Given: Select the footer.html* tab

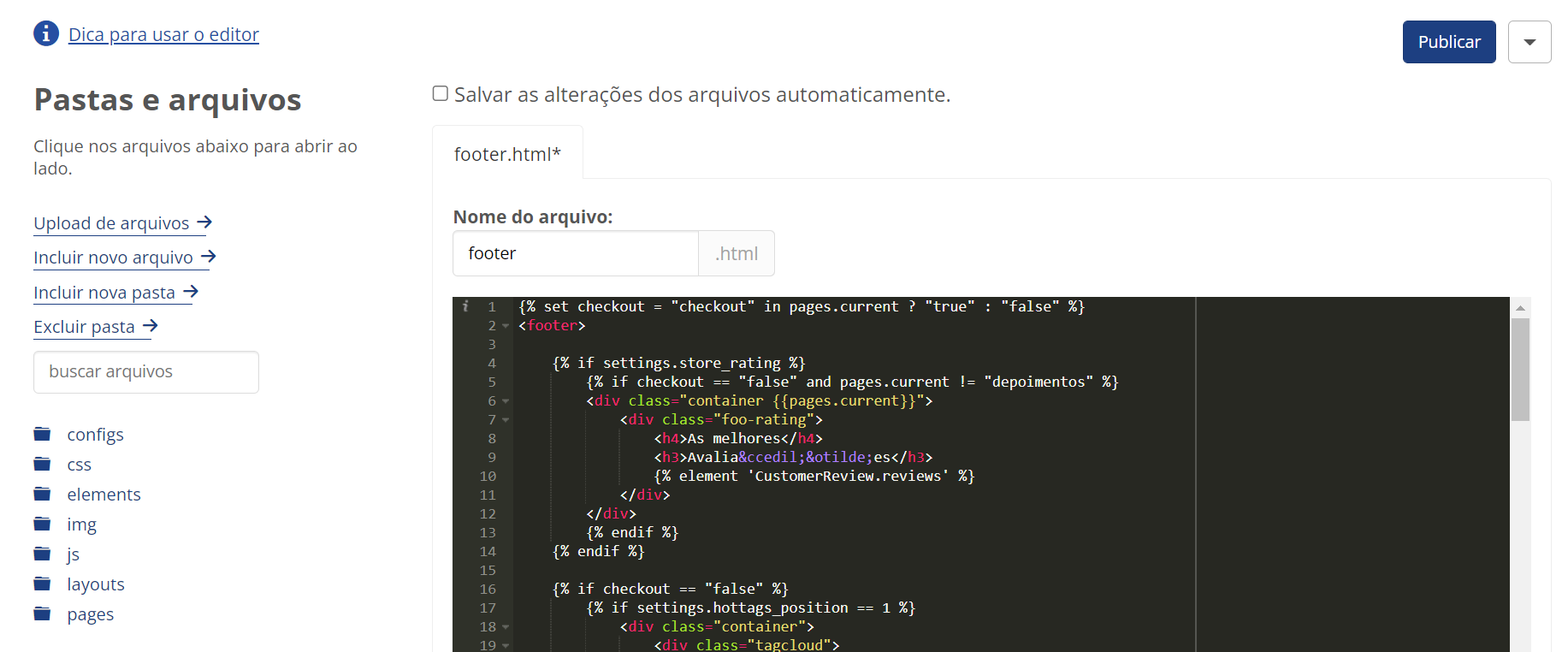Looking at the screenshot, I should pos(507,154).
